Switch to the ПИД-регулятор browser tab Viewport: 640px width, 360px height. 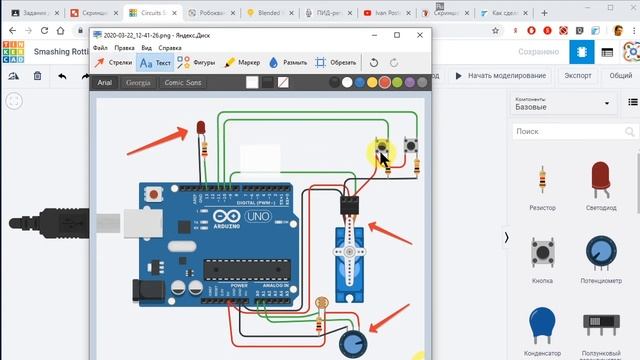tap(329, 13)
